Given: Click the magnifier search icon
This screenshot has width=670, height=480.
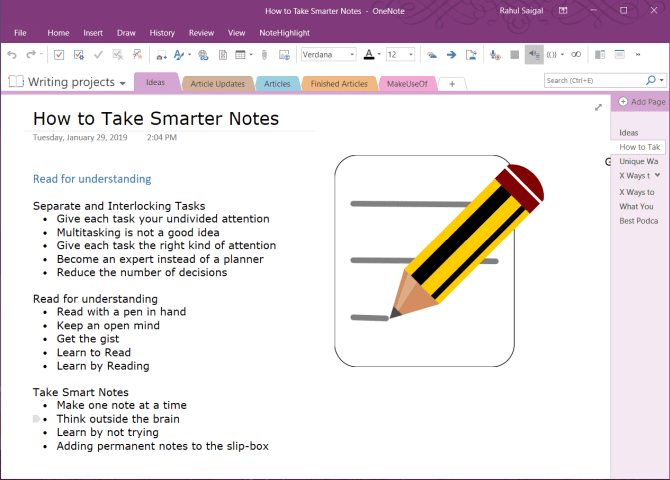Looking at the screenshot, I should pos(650,80).
